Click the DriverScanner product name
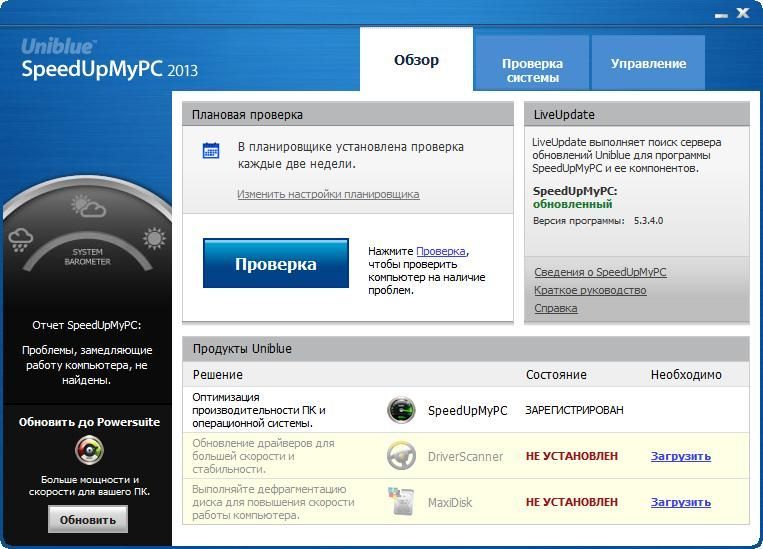This screenshot has width=763, height=549. [465, 457]
